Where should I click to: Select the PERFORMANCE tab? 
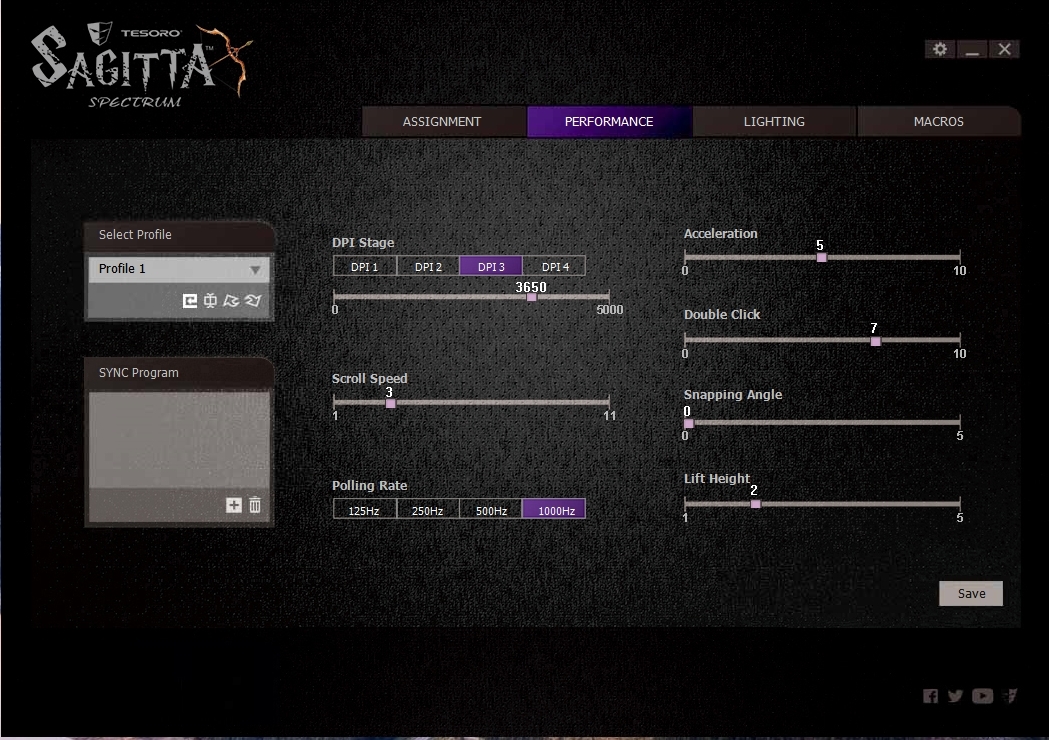coord(609,122)
